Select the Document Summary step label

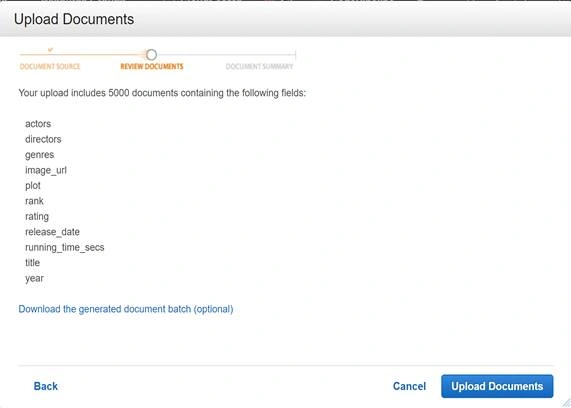(x=259, y=67)
